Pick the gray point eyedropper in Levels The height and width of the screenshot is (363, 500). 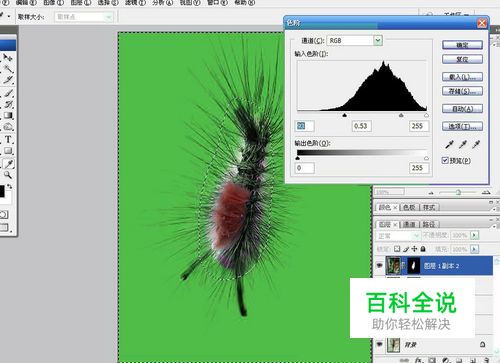point(463,145)
